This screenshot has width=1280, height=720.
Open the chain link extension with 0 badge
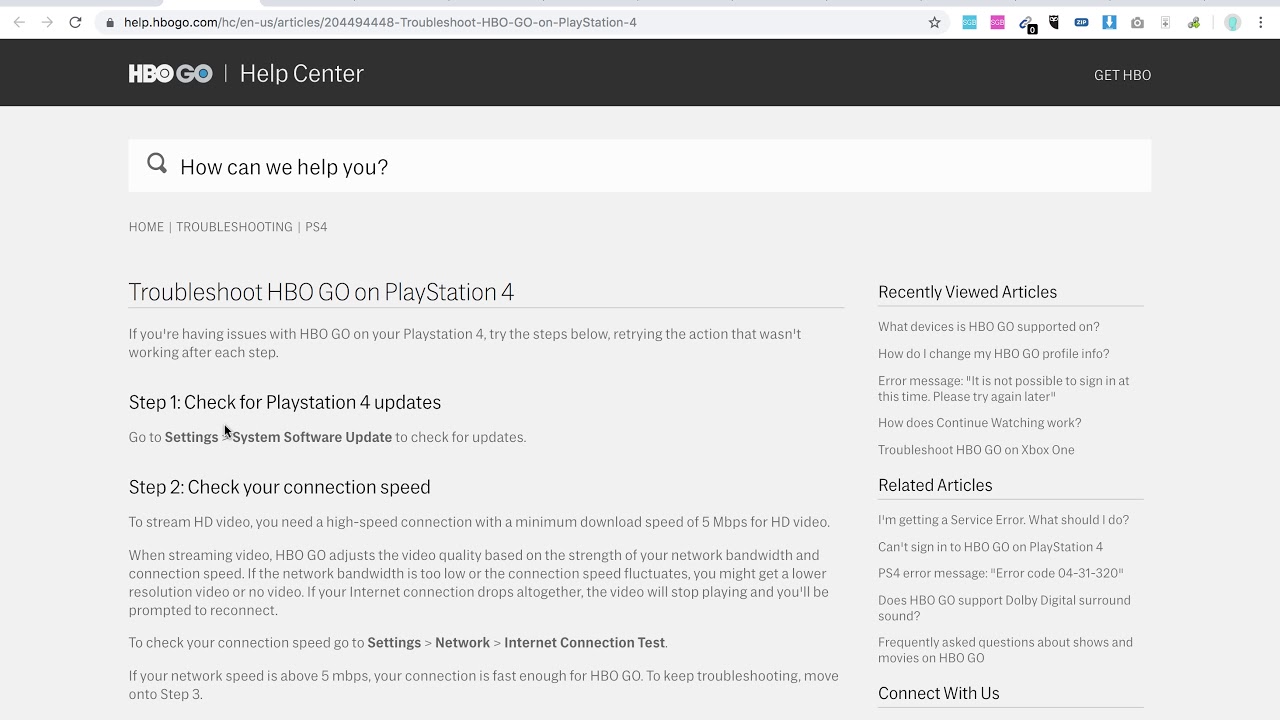point(1026,23)
